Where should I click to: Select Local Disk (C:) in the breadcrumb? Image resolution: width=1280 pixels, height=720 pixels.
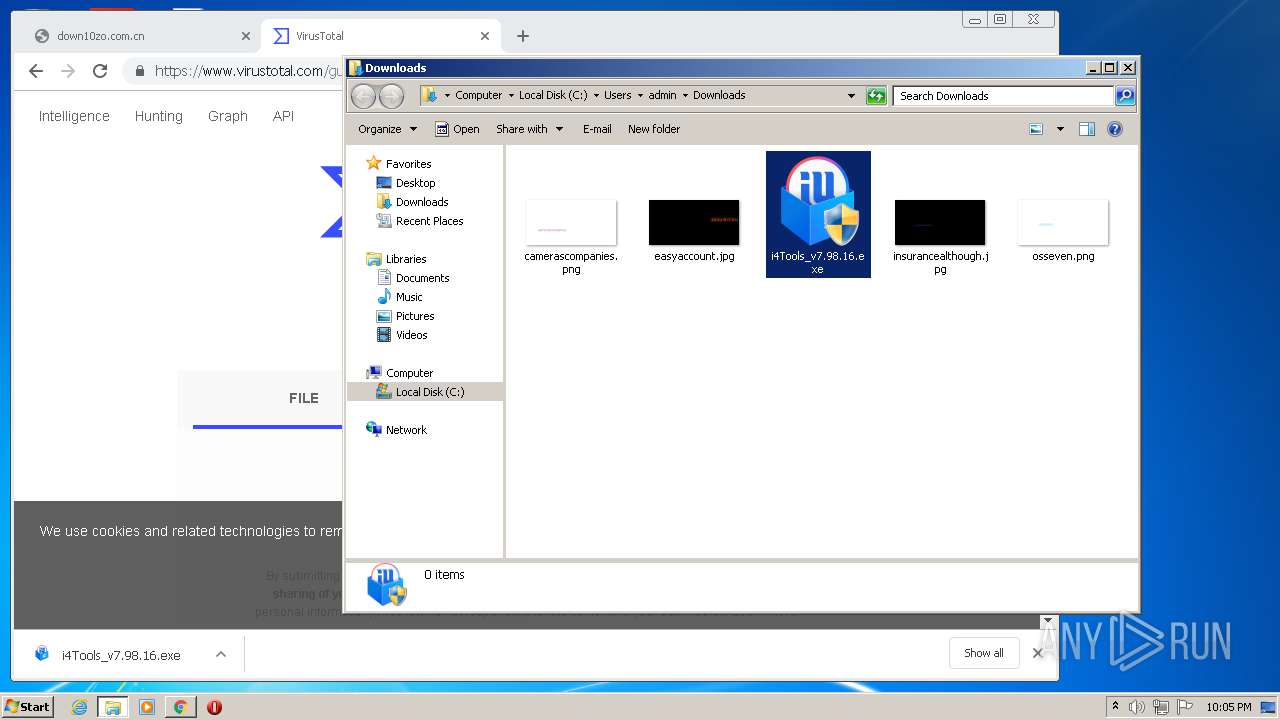pos(553,96)
